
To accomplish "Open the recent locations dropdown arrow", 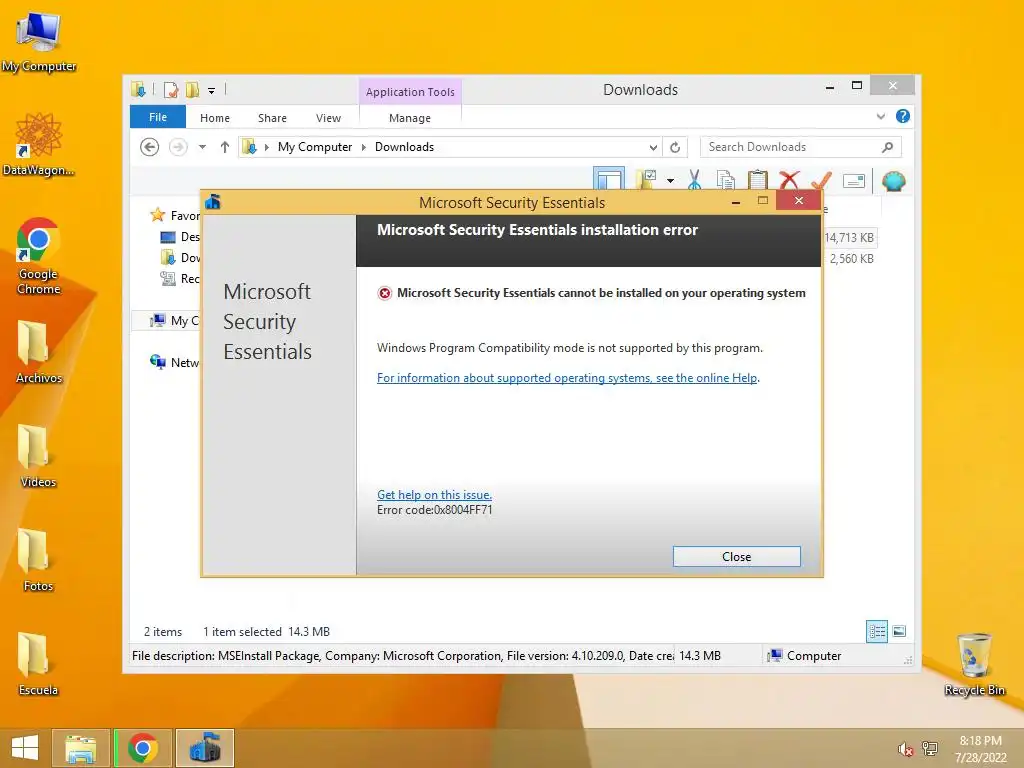I will coord(202,147).
